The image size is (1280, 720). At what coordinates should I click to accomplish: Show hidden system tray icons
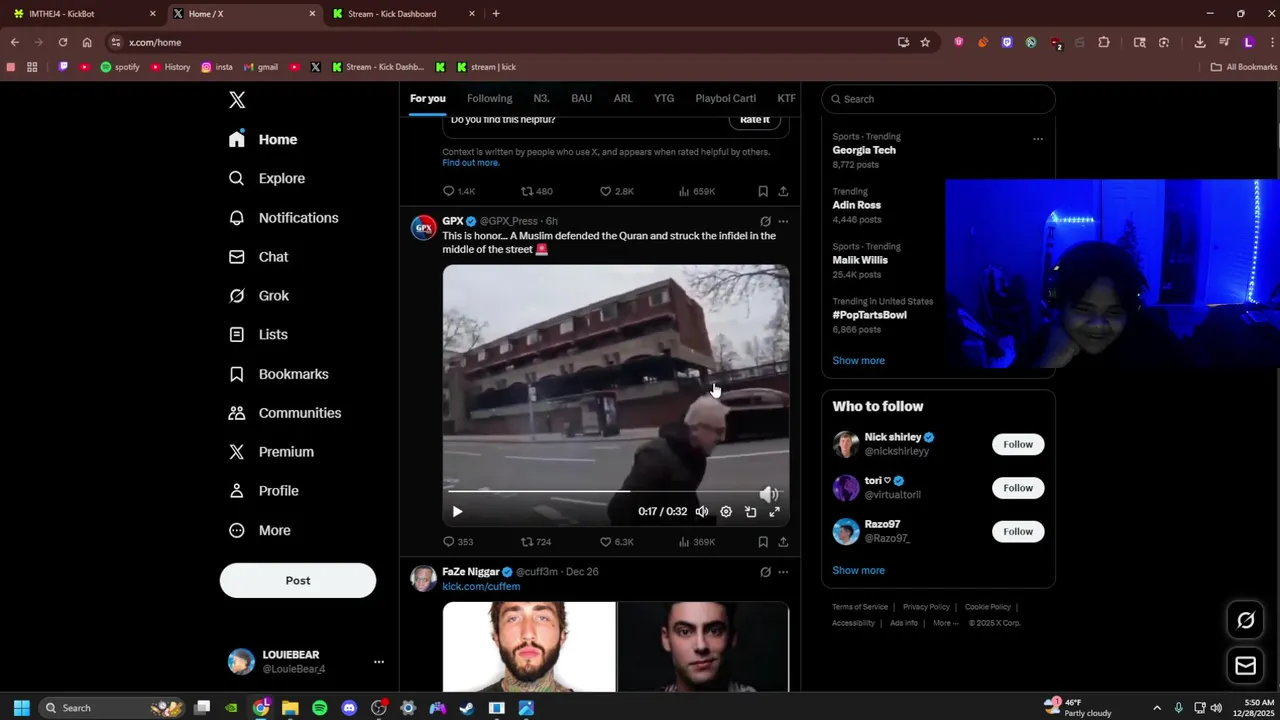tap(1157, 708)
